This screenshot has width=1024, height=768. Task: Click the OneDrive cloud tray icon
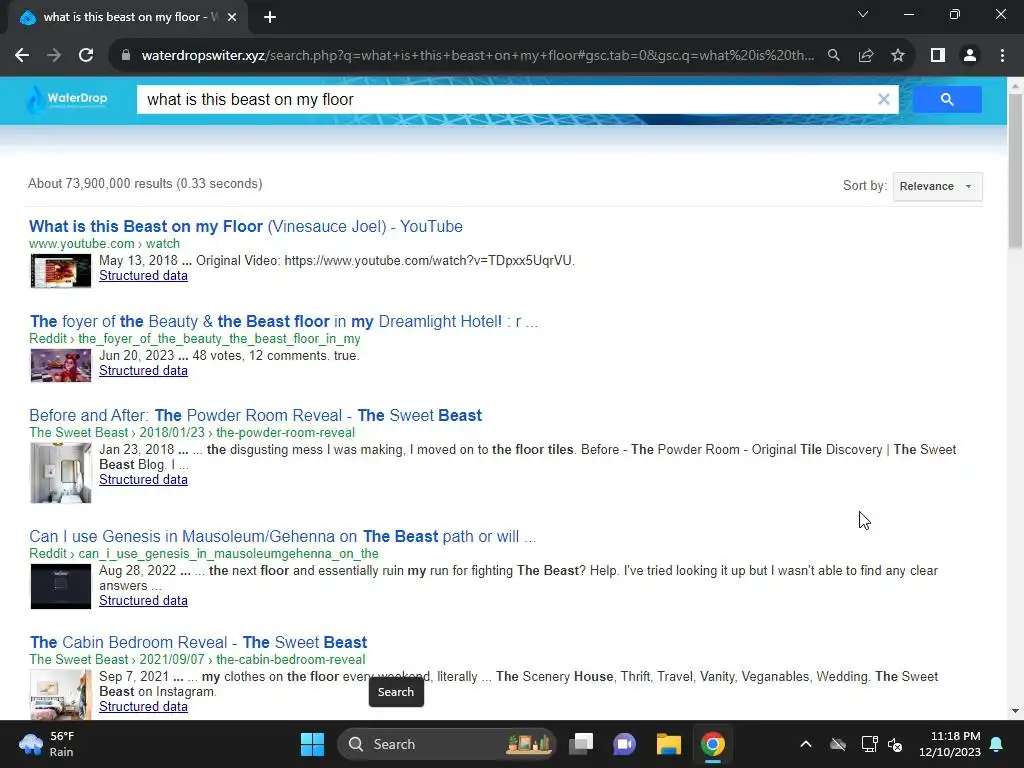pyautogui.click(x=838, y=744)
